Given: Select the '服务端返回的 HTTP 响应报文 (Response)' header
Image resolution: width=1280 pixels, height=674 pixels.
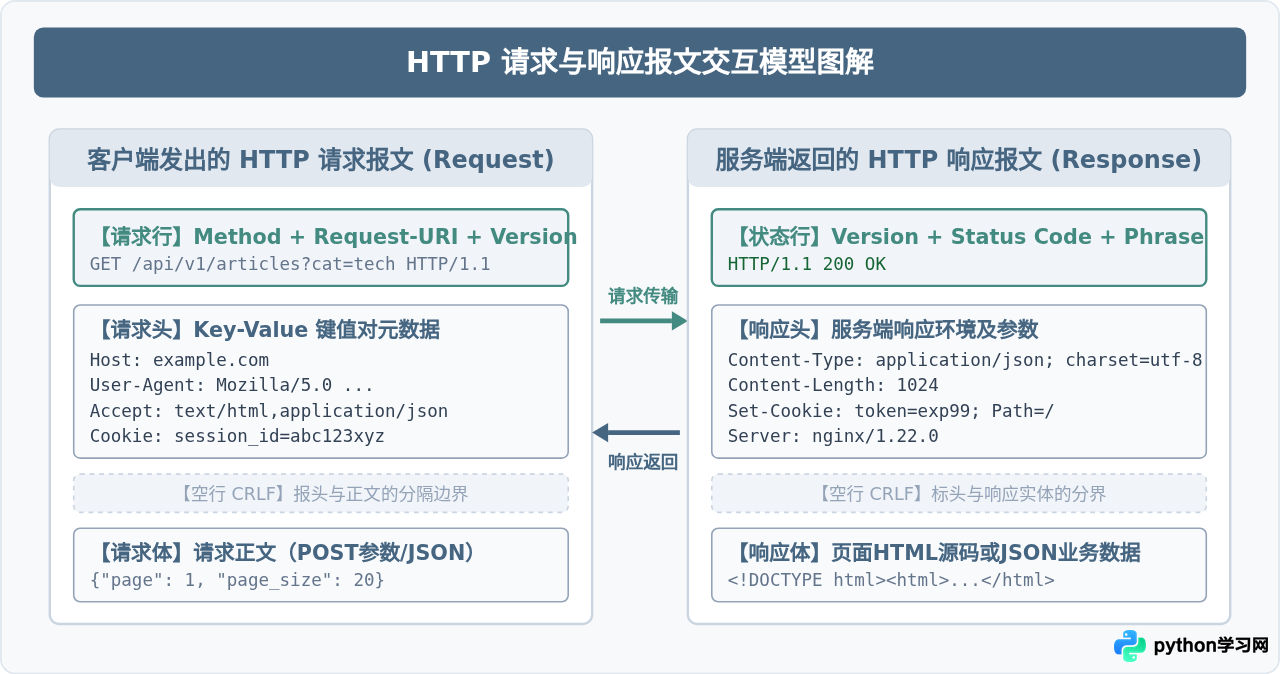Looking at the screenshot, I should click(959, 159).
